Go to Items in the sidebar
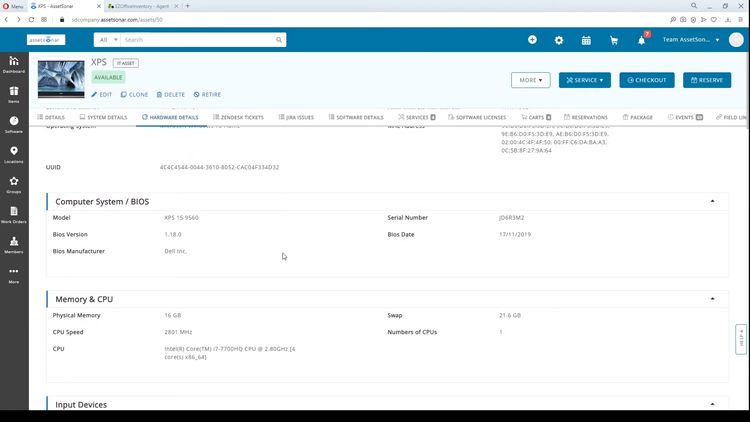Screen dimensions: 750x422 14,95
